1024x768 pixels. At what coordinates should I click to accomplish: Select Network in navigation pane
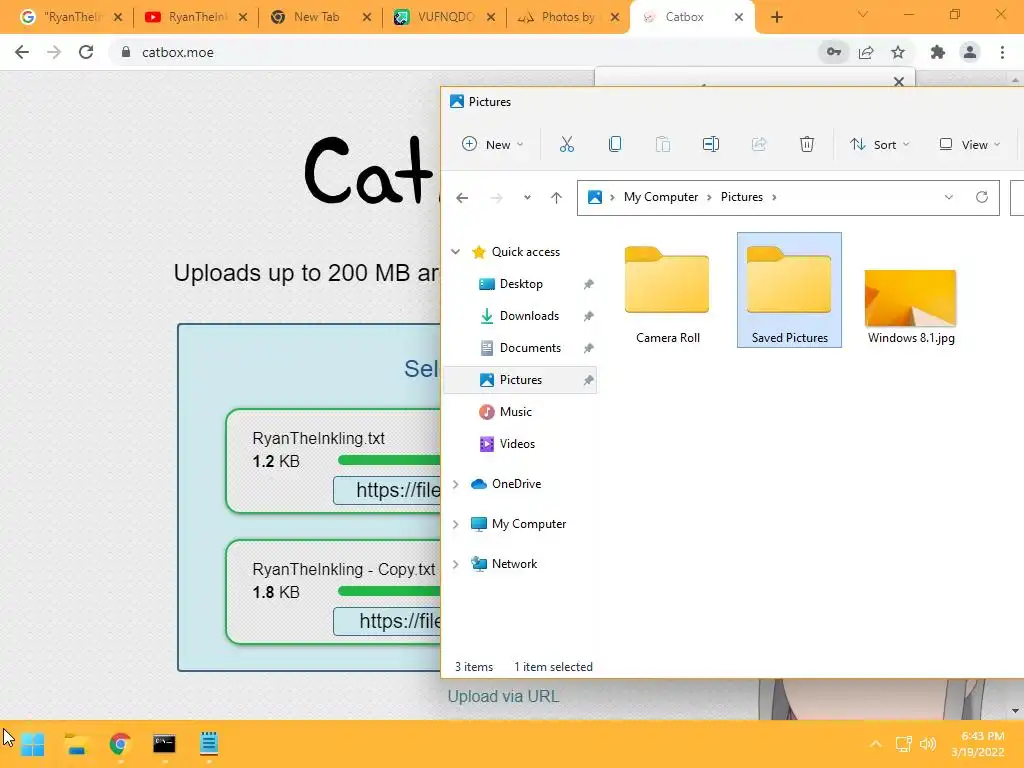coord(514,564)
